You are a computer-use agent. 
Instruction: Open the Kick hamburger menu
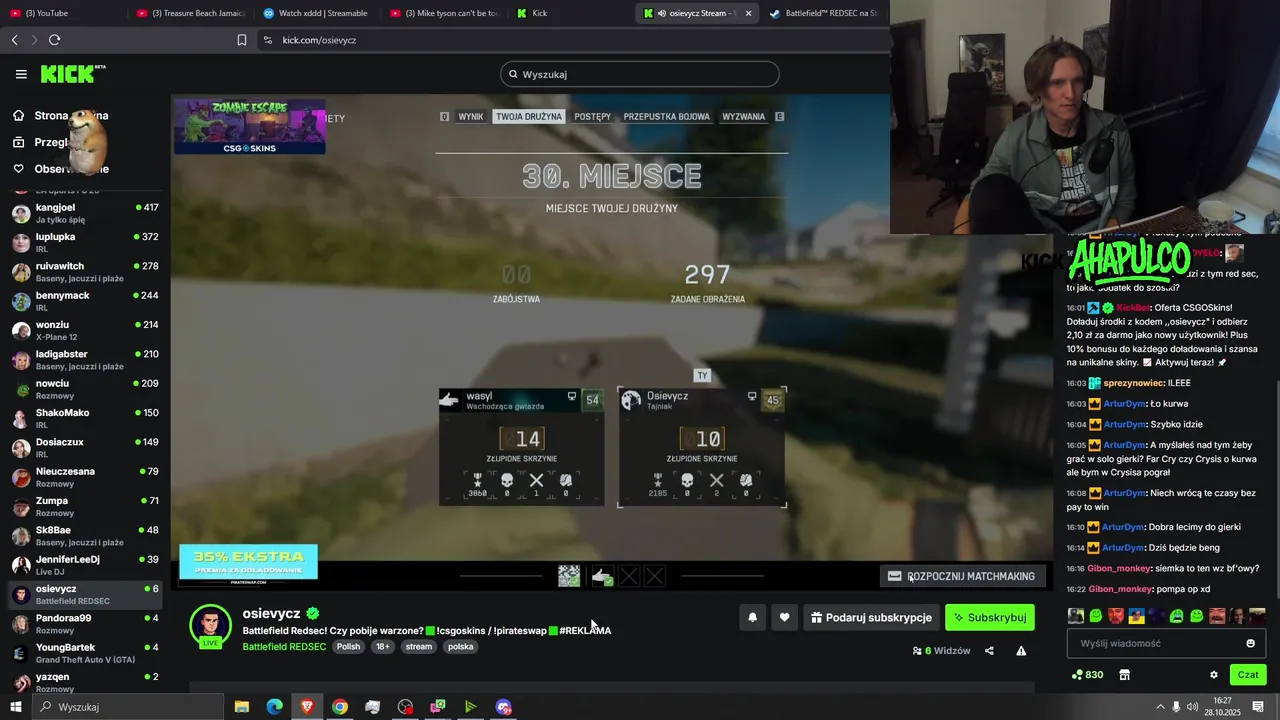(21, 74)
